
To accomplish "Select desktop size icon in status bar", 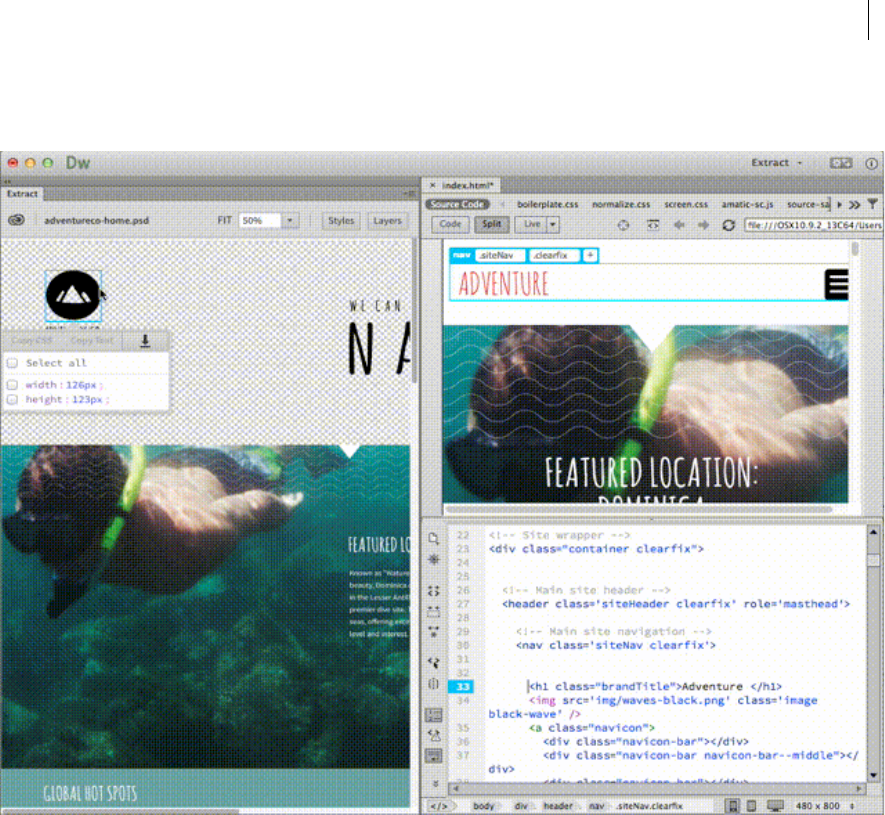I will coord(775,806).
